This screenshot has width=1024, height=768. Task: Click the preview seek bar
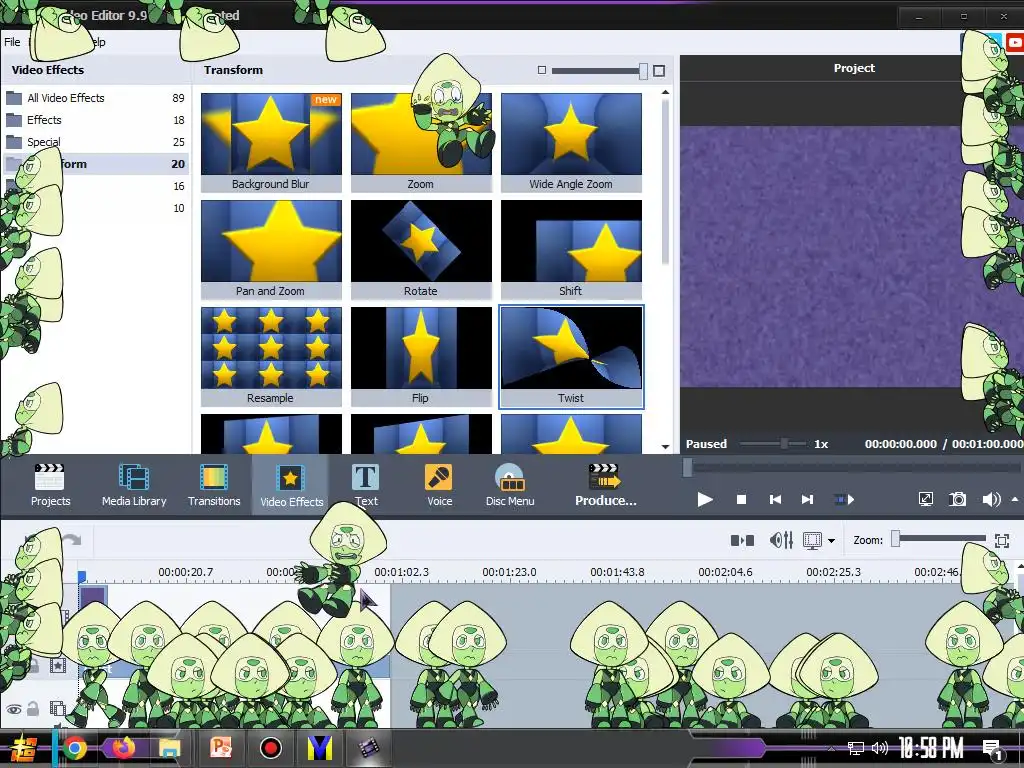point(852,468)
